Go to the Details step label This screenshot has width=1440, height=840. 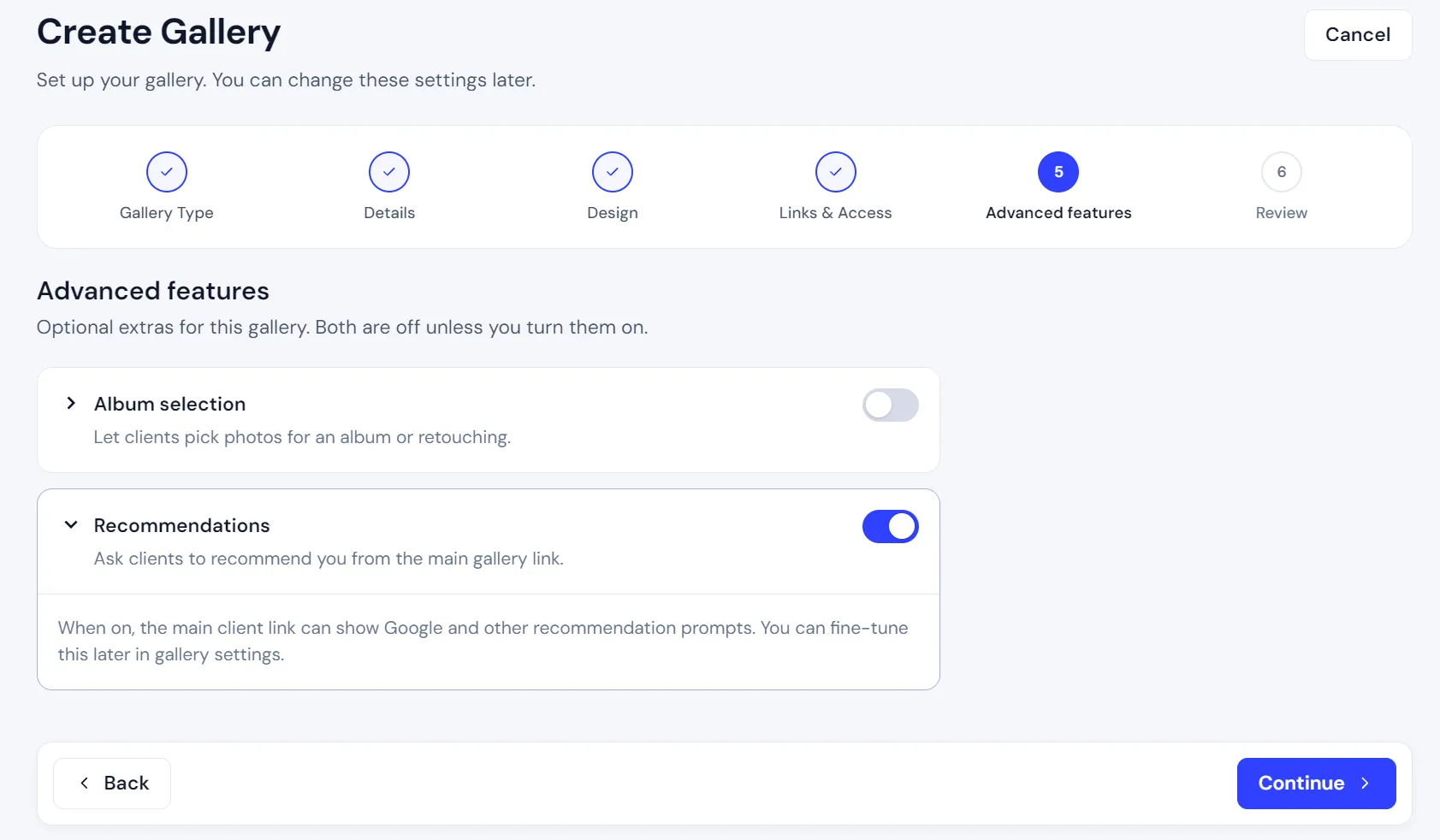point(389,213)
